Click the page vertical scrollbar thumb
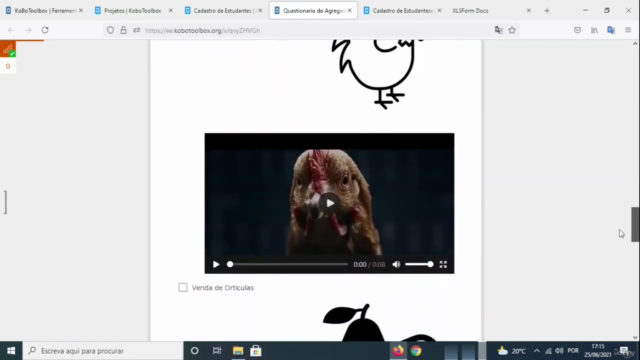The width and height of the screenshot is (640, 360). pos(635,224)
